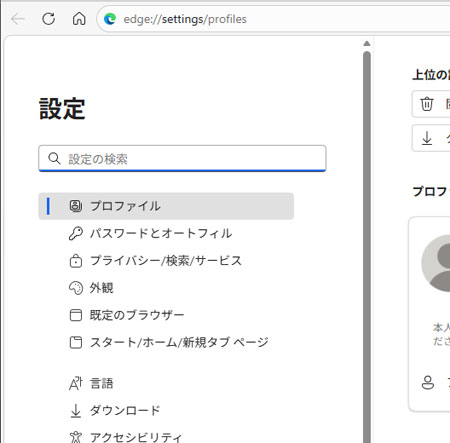Open the ダウンロード settings
Screen dimensions: 450x443
166,411
